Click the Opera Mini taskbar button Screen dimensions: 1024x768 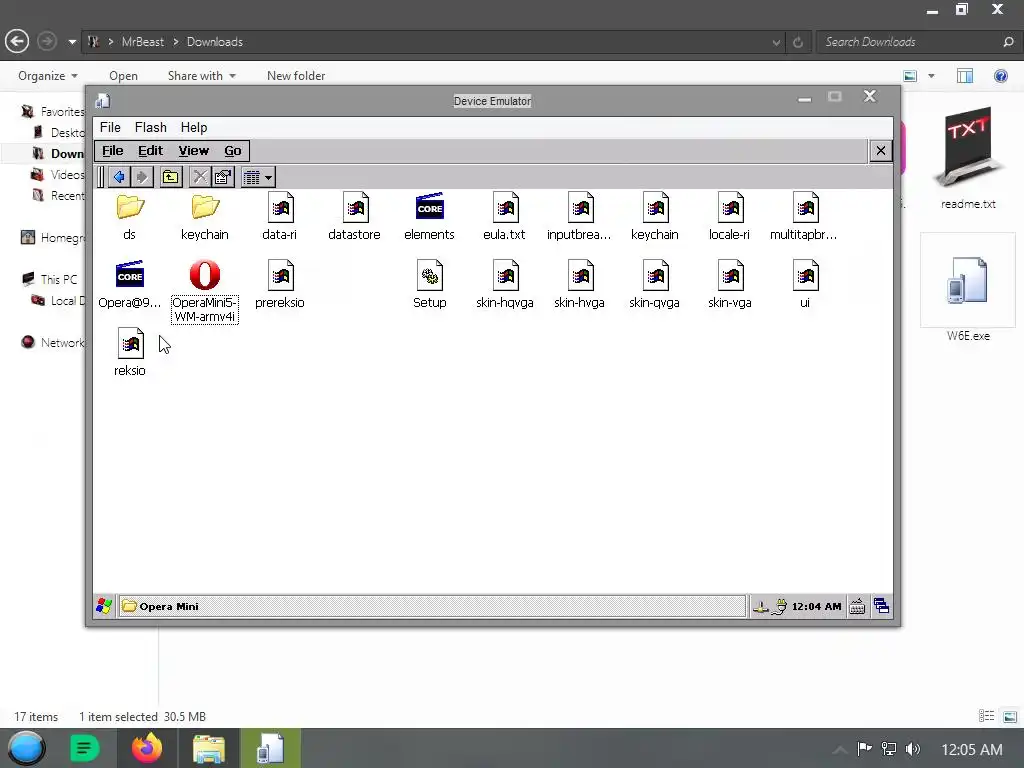[x=432, y=606]
